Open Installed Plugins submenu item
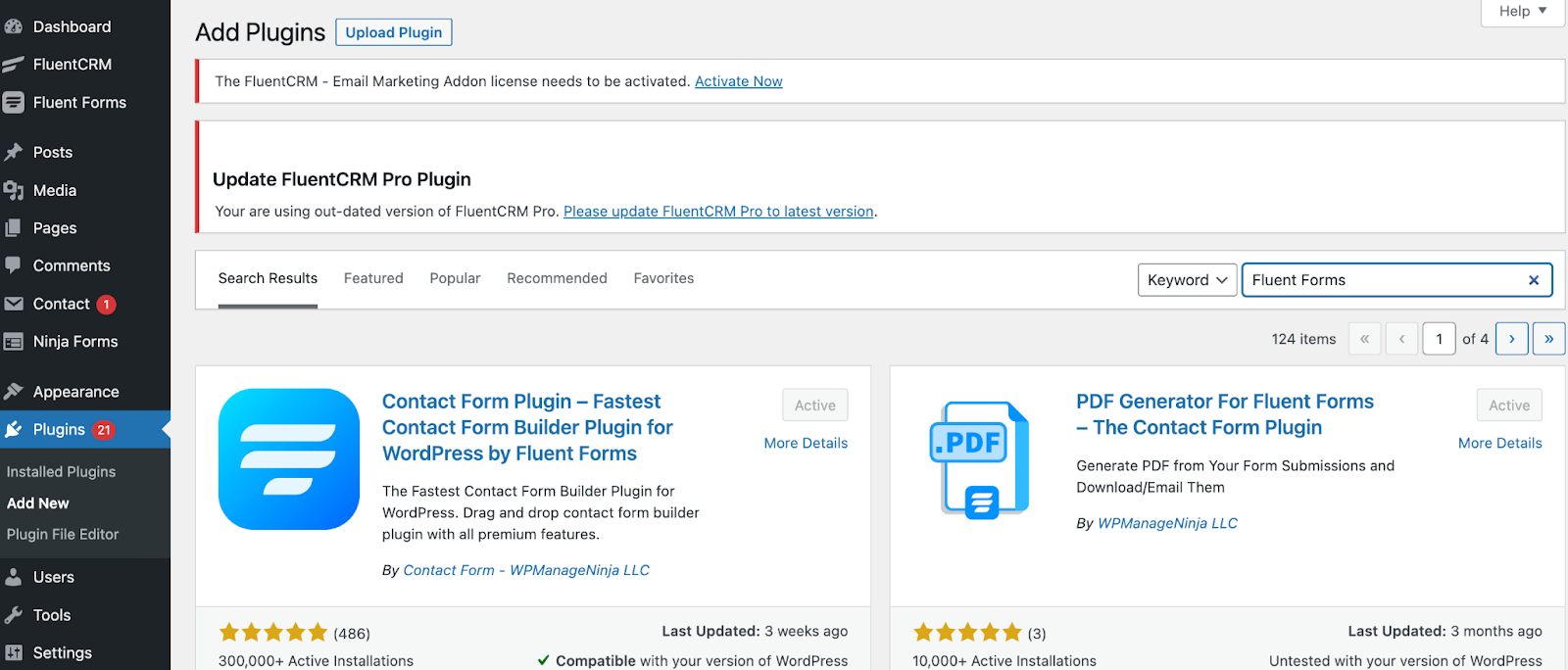Screen dimensions: 1568x670 click(x=61, y=472)
